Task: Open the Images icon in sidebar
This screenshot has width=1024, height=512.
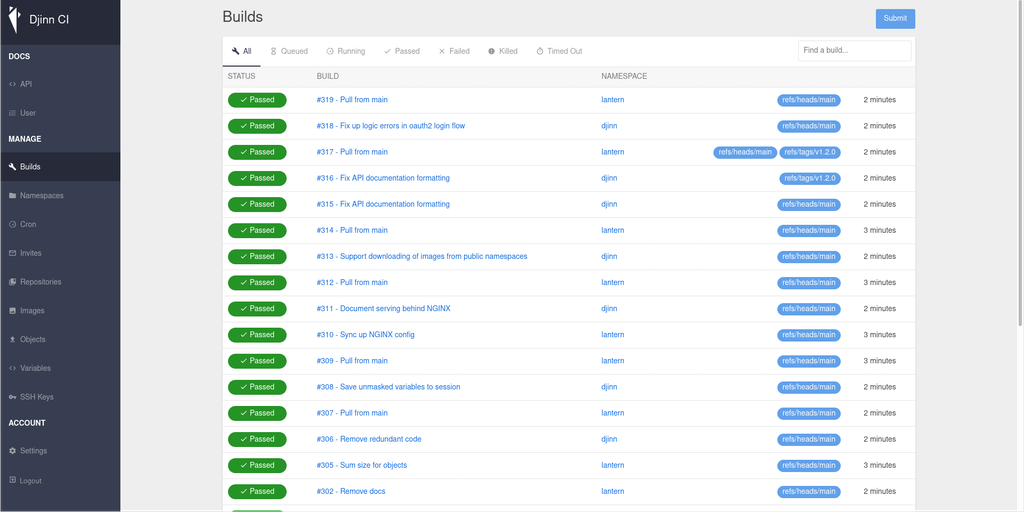Action: point(12,311)
